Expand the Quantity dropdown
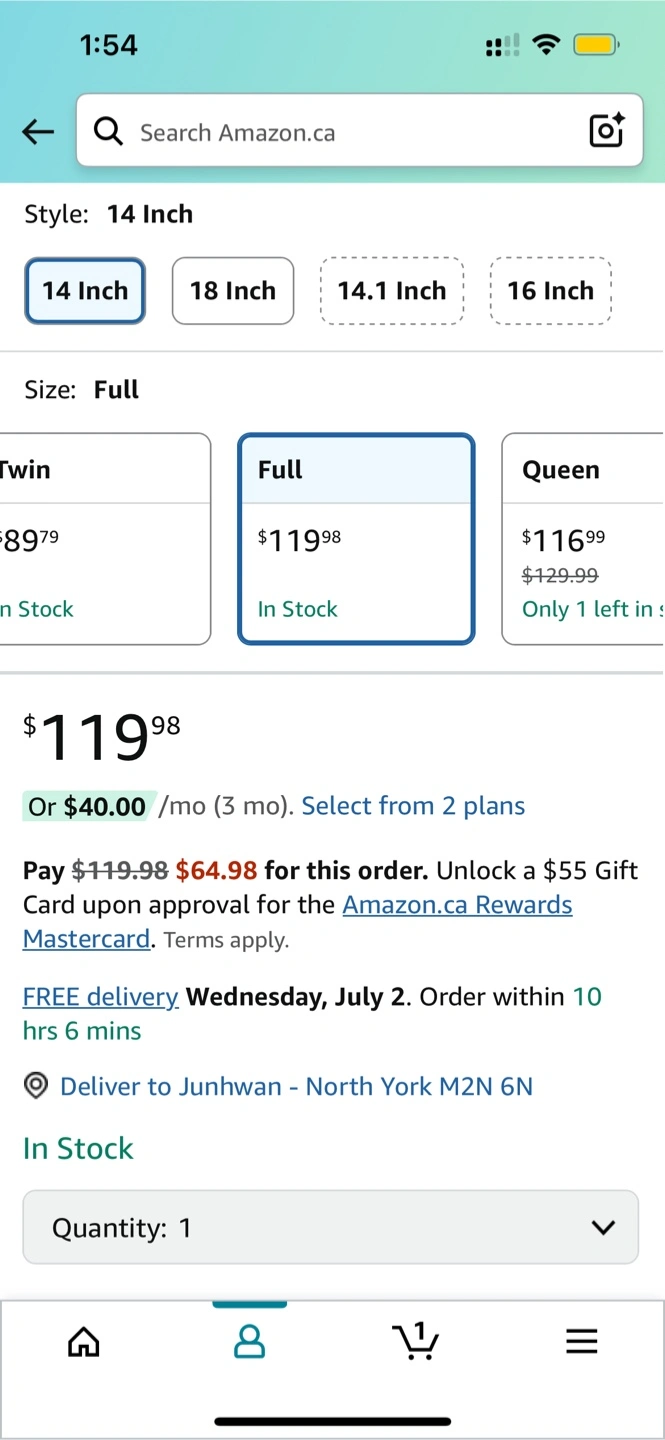 (331, 1227)
